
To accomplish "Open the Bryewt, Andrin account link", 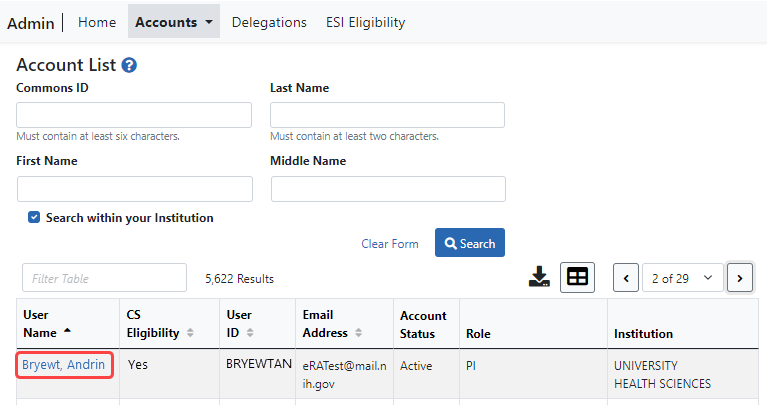I will [63, 365].
